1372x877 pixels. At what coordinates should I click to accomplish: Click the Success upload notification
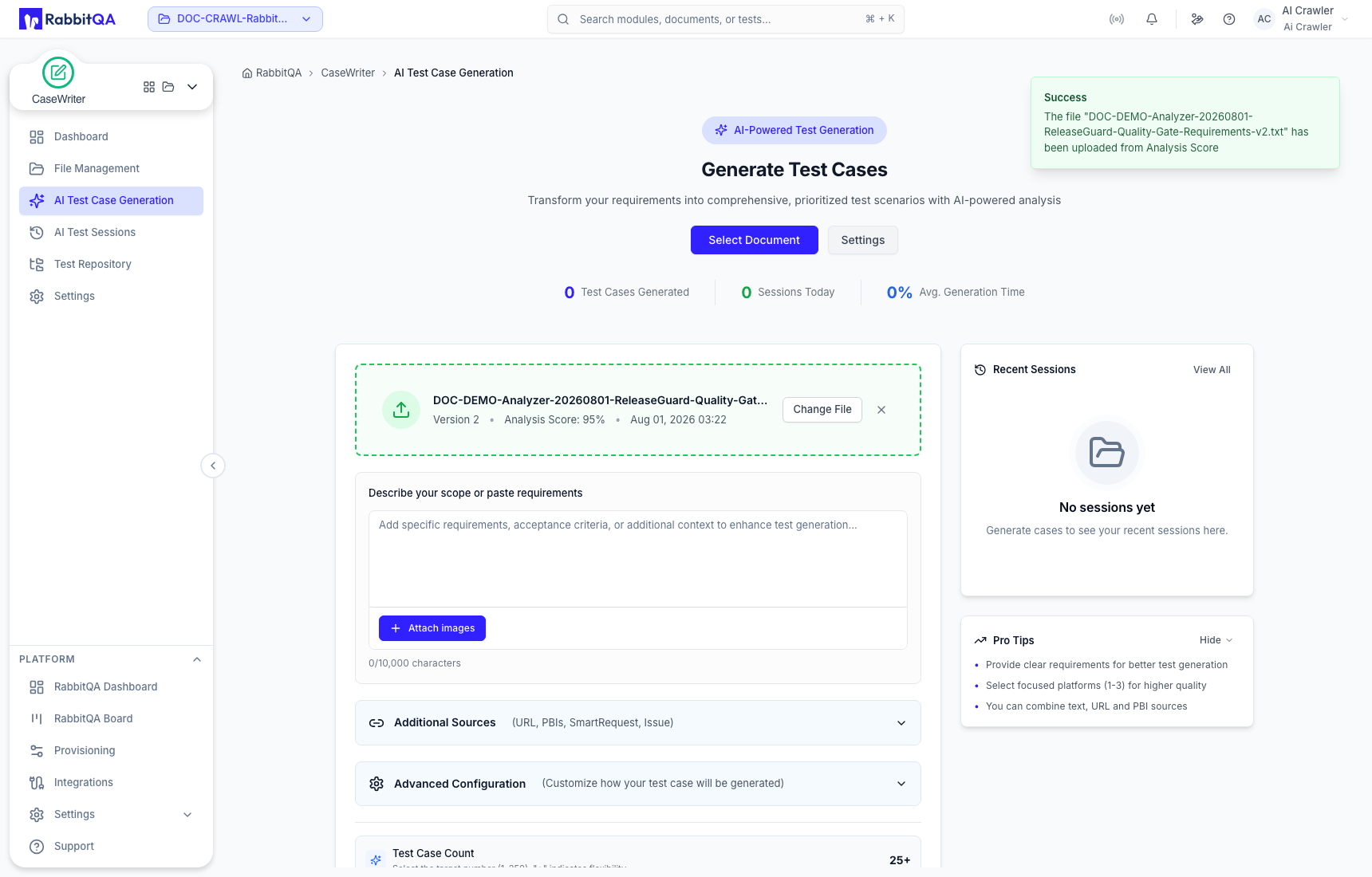click(1185, 123)
